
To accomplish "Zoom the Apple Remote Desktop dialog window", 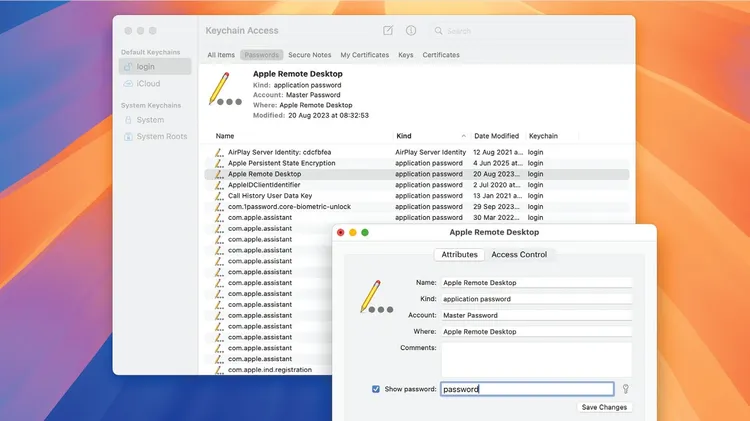I will [365, 233].
